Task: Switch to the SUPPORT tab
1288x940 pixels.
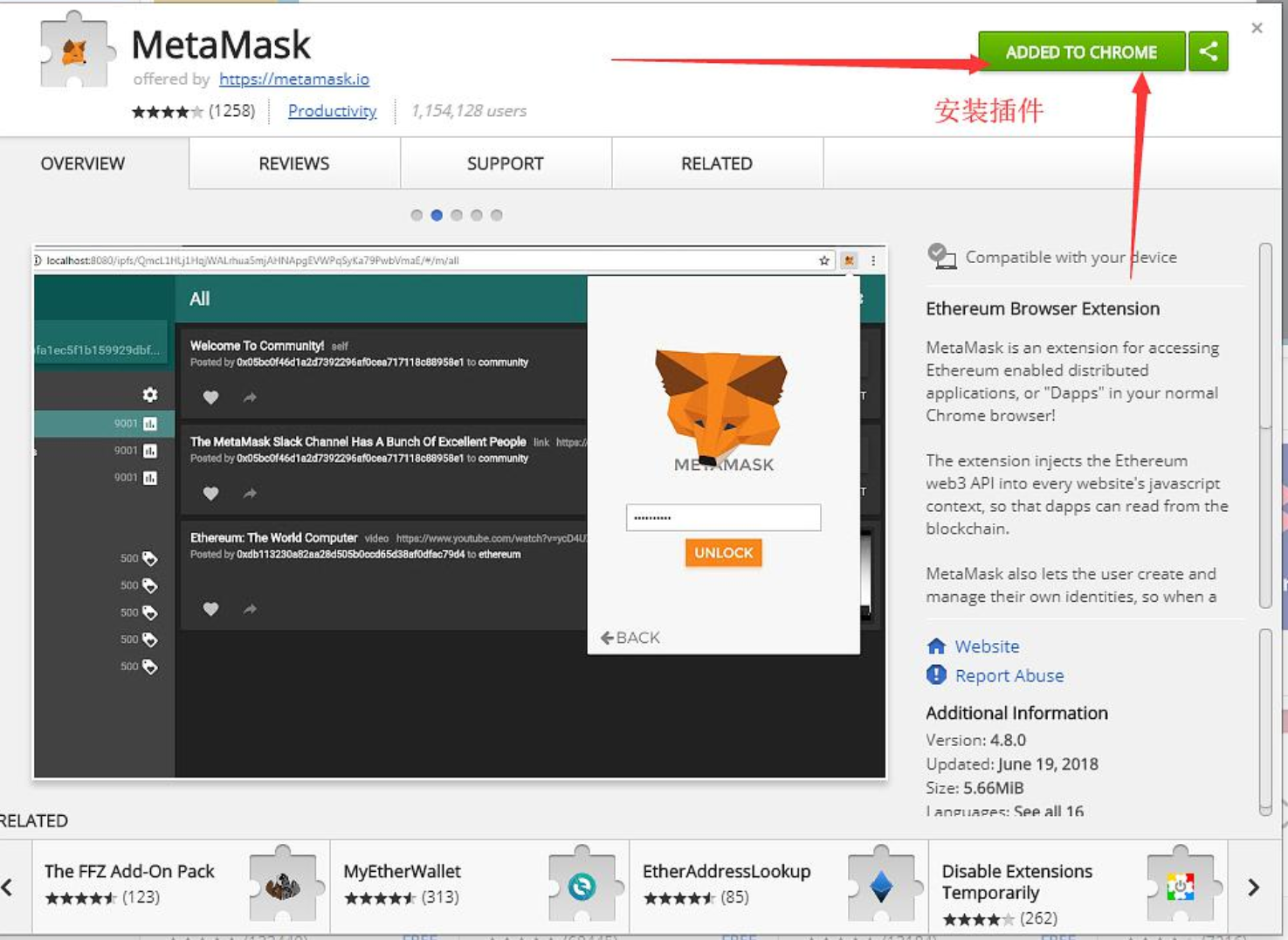Action: (x=506, y=163)
